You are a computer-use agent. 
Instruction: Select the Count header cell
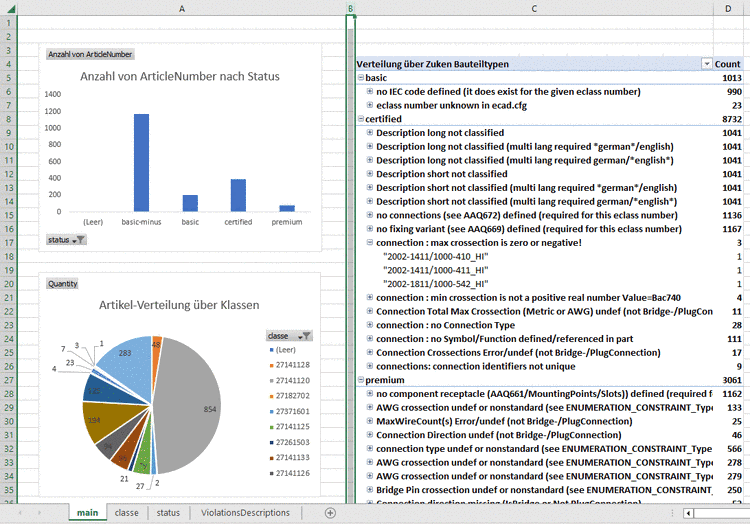click(728, 64)
